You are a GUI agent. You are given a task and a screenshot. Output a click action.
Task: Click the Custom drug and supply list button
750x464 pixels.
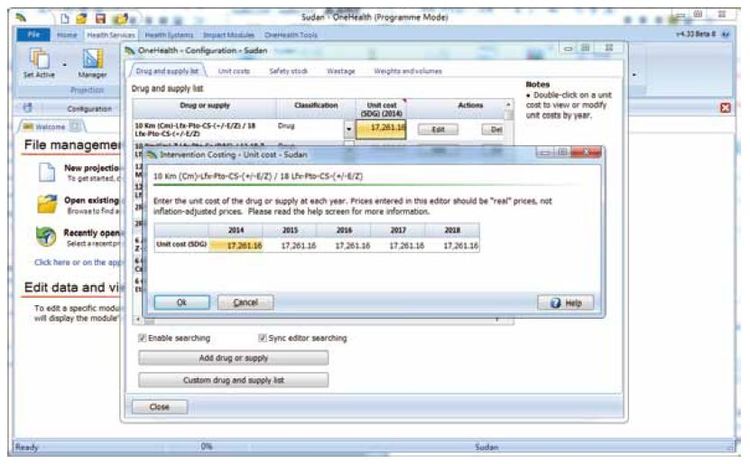tap(233, 380)
